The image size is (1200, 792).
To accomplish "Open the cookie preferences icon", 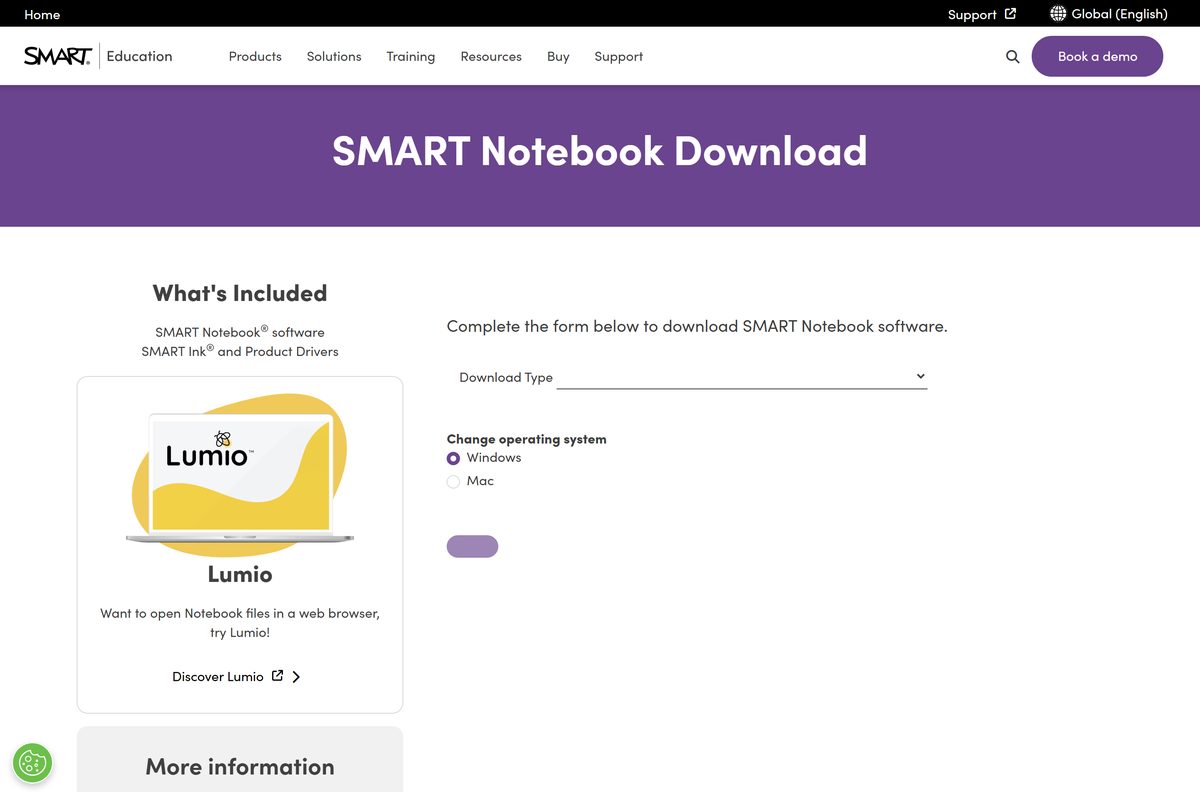I will (32, 763).
